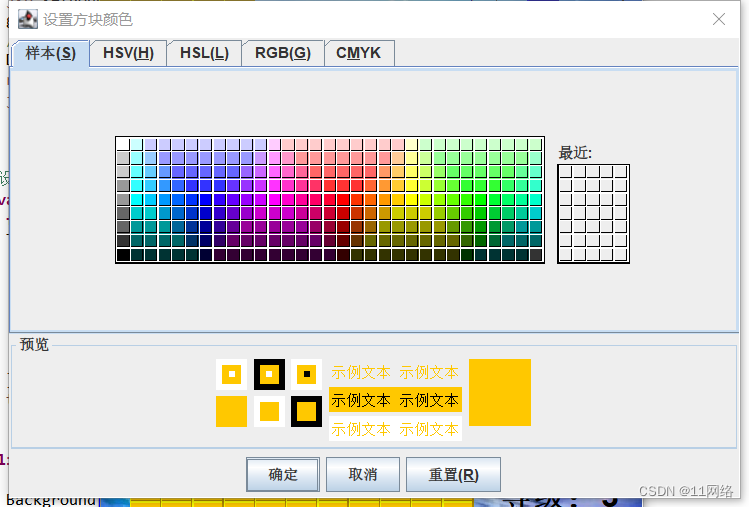749x507 pixels.
Task: Pick the pure cyan swatch in the palette
Action: 137,199
